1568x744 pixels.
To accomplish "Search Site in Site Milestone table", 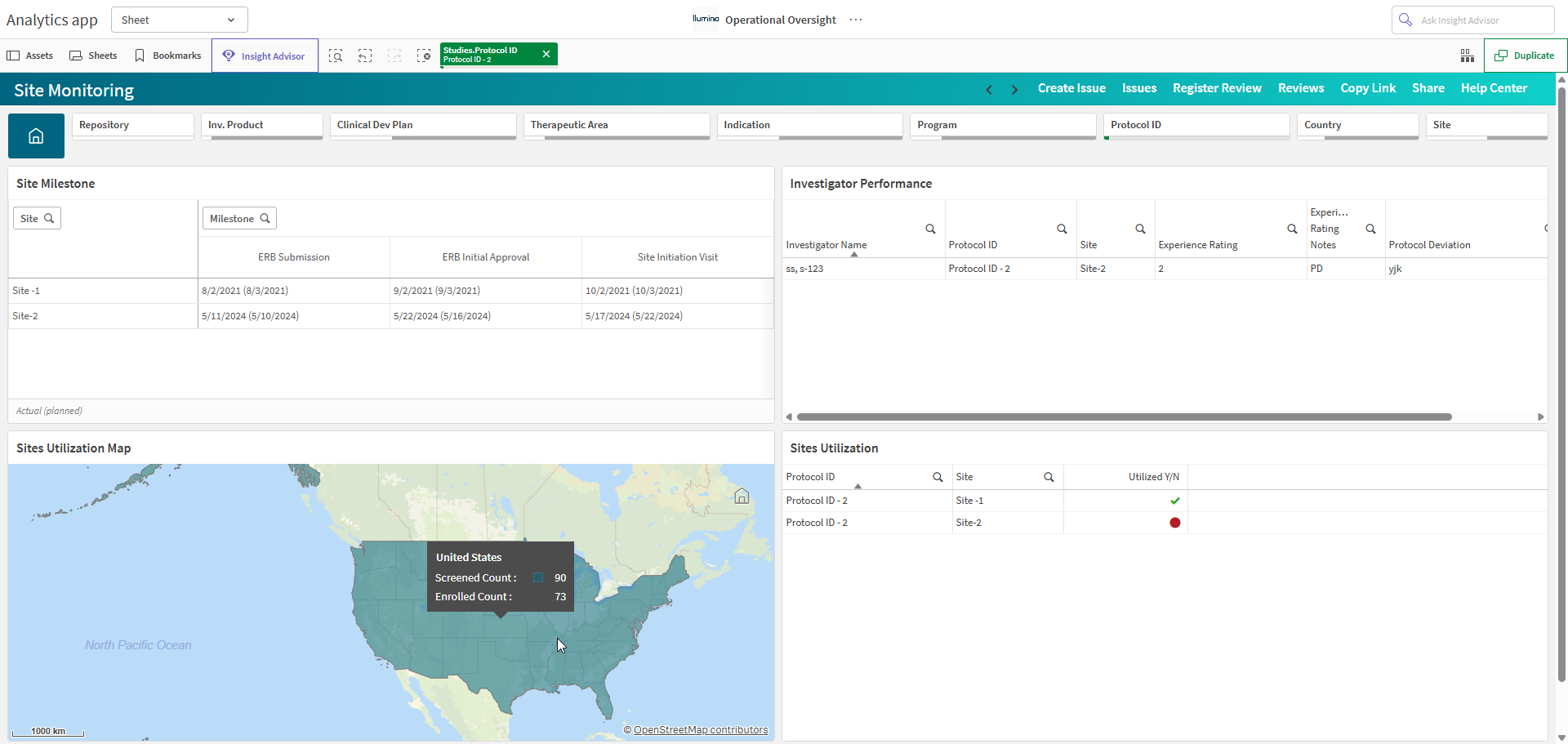I will (37, 218).
